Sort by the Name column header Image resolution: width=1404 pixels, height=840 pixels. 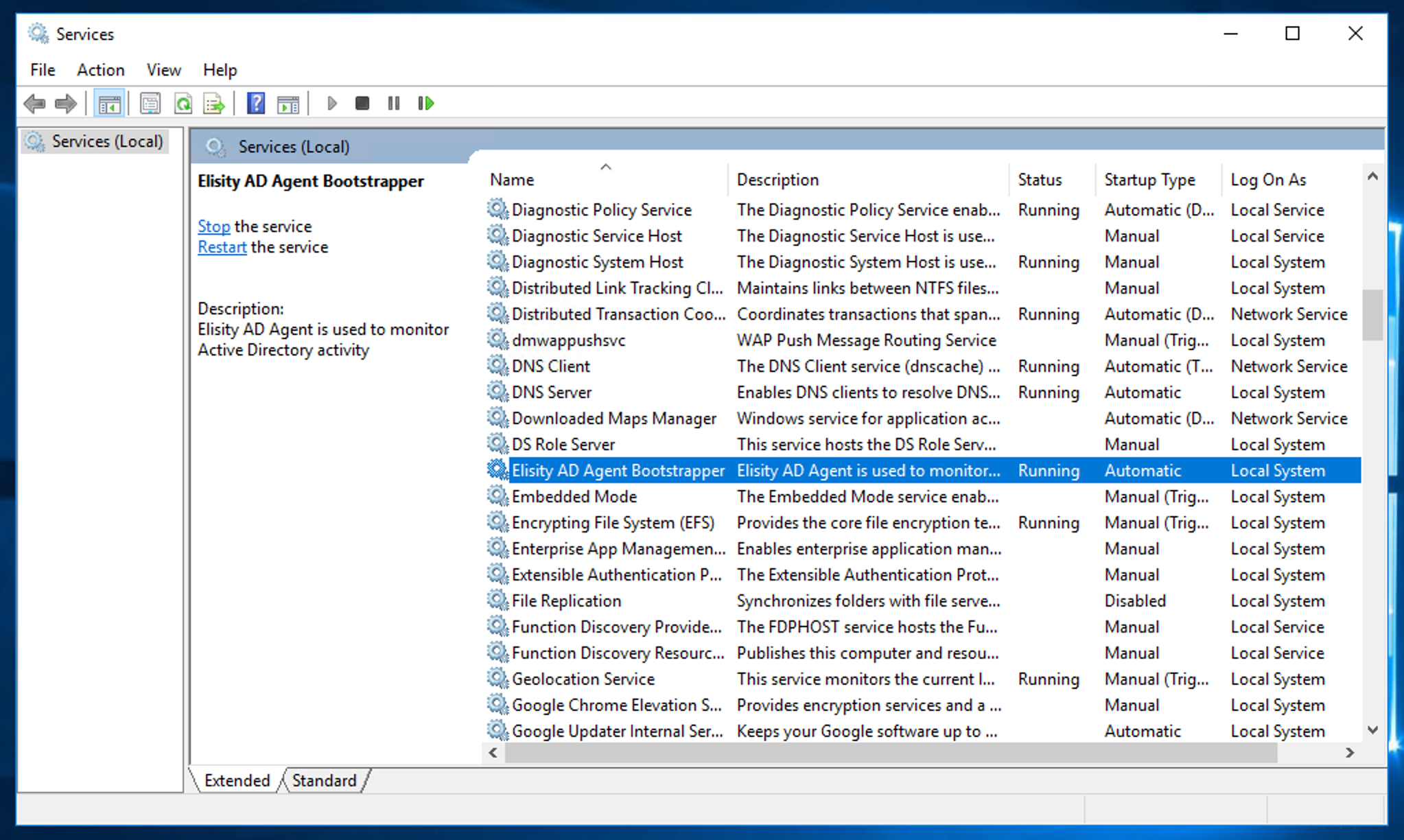(x=605, y=180)
